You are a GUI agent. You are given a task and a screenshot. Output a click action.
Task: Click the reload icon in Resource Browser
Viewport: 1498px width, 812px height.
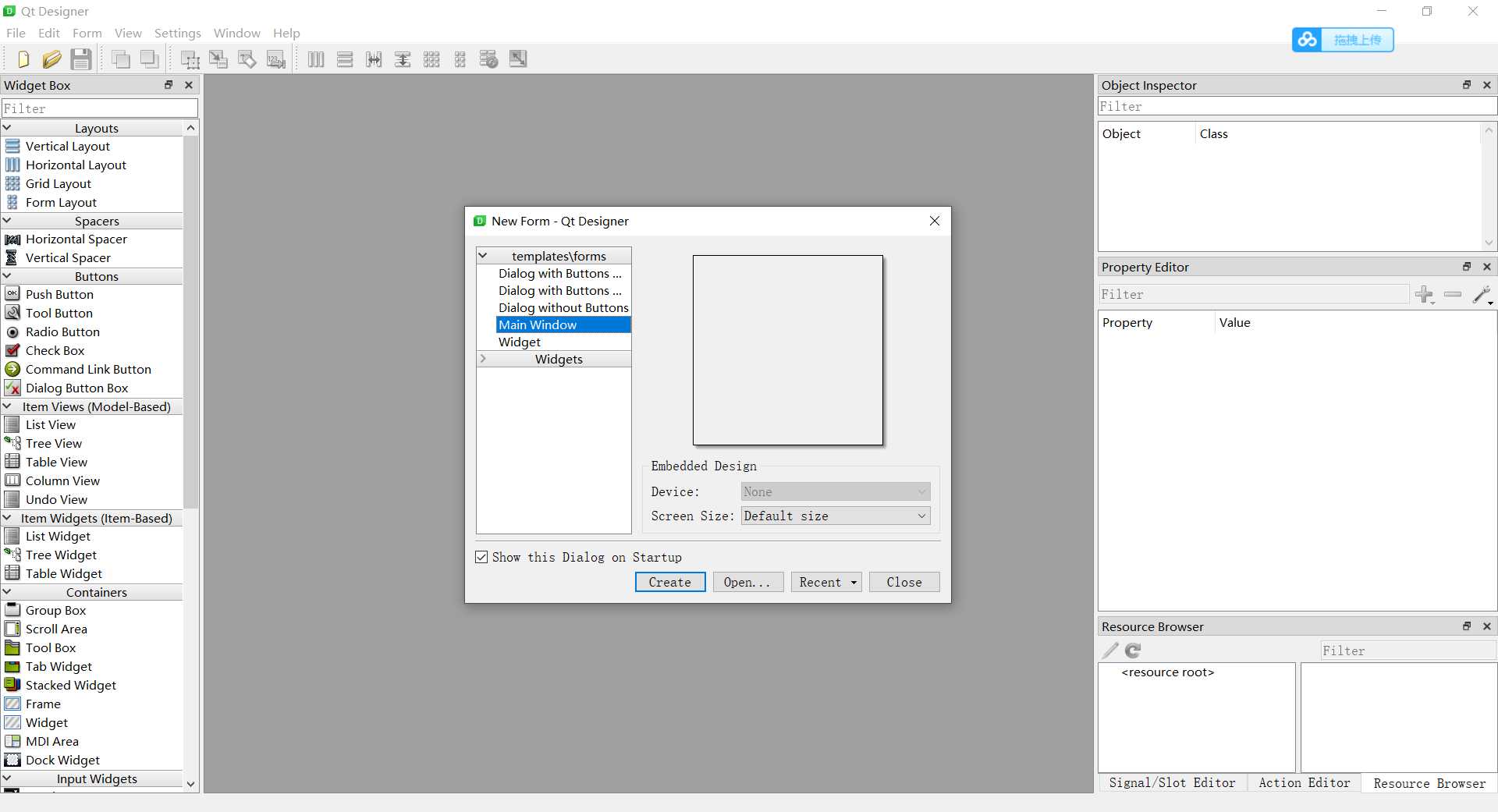point(1133,650)
